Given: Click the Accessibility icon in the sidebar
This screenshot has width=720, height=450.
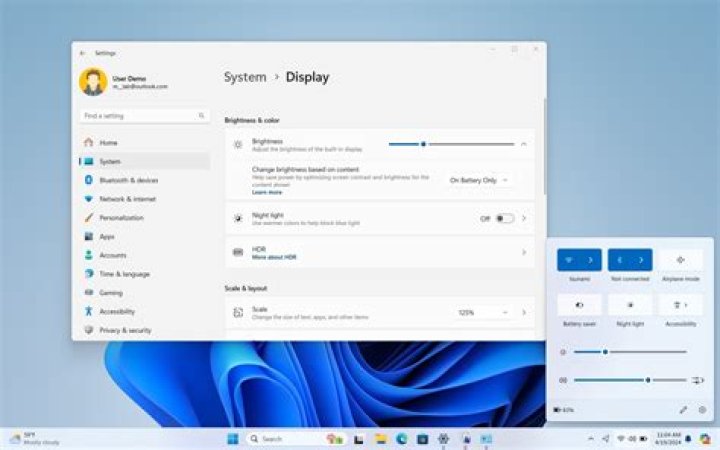Looking at the screenshot, I should (x=89, y=311).
